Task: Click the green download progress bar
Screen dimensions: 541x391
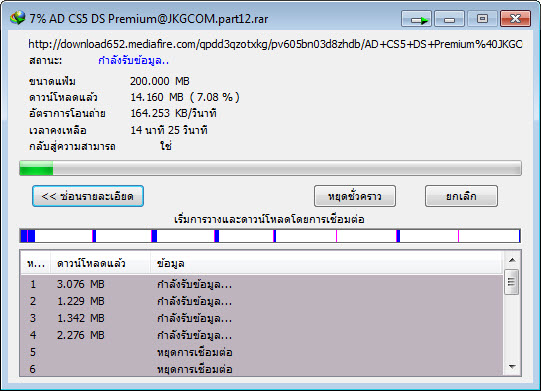Action: click(270, 168)
